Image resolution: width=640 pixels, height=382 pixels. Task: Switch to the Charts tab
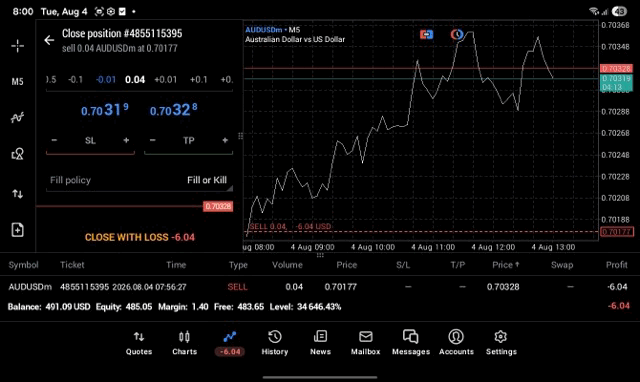[x=184, y=343]
